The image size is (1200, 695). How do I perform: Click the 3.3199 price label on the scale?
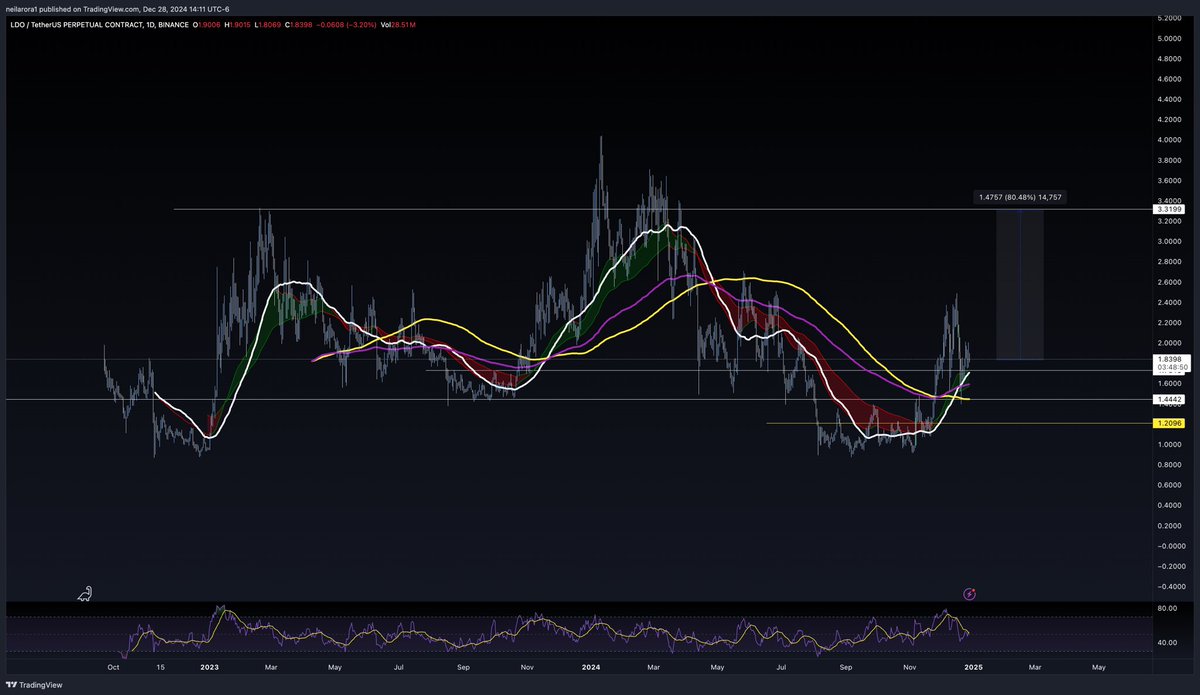click(1168, 210)
